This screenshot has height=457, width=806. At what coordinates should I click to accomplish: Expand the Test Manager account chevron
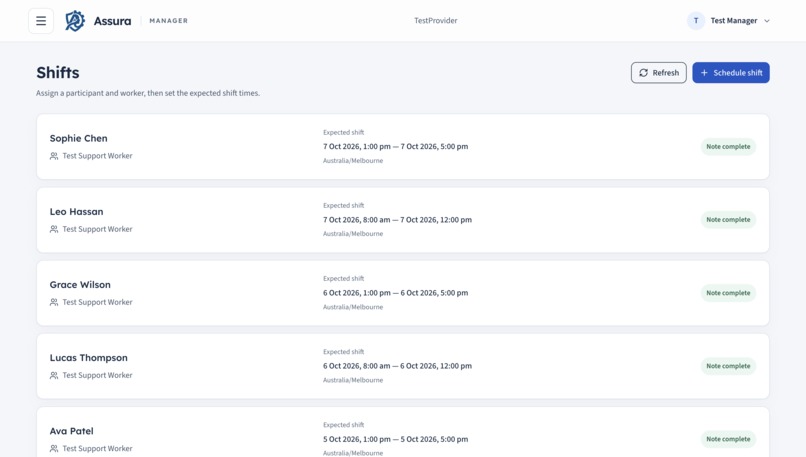[x=767, y=21]
